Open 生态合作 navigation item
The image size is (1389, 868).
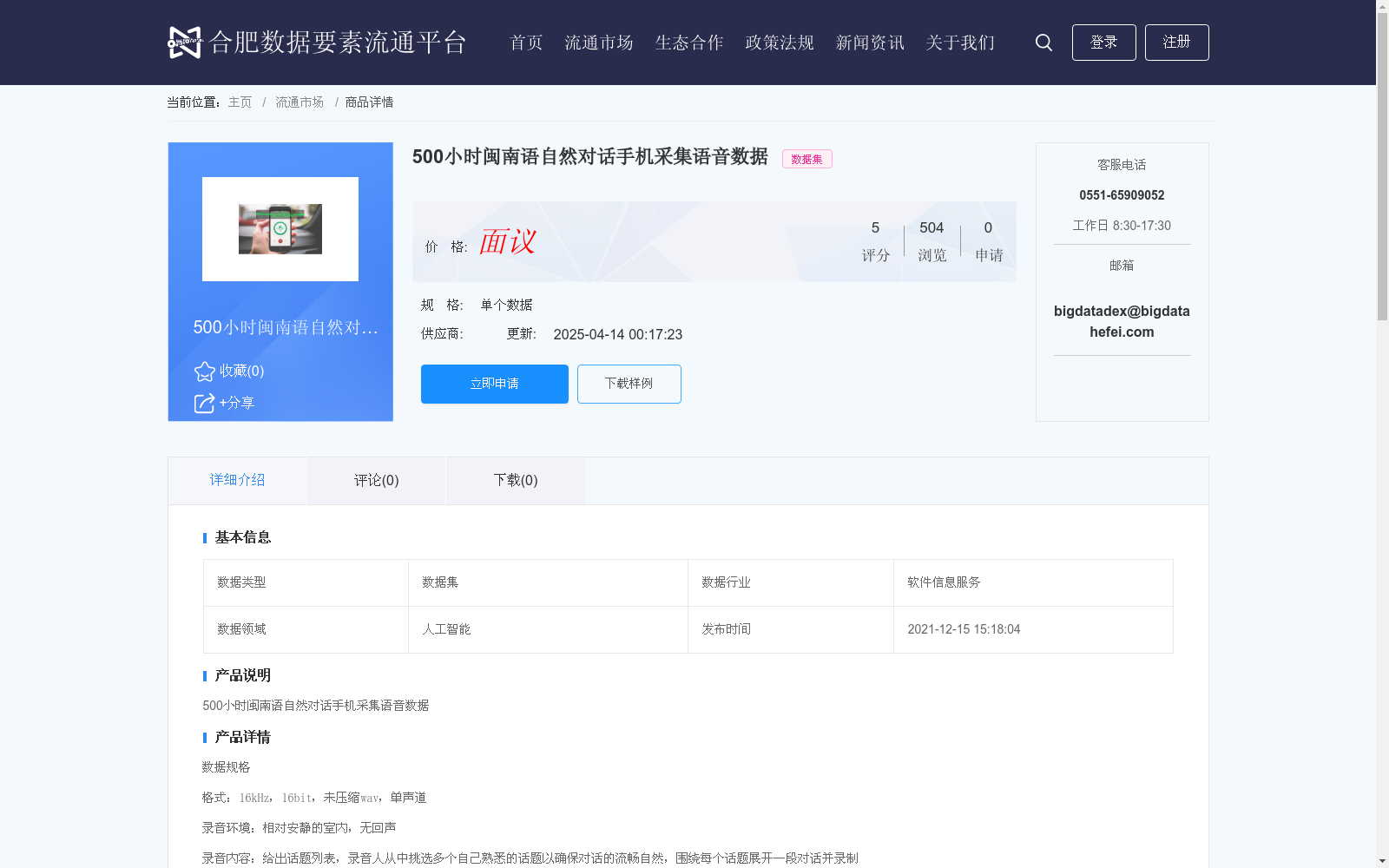[689, 43]
